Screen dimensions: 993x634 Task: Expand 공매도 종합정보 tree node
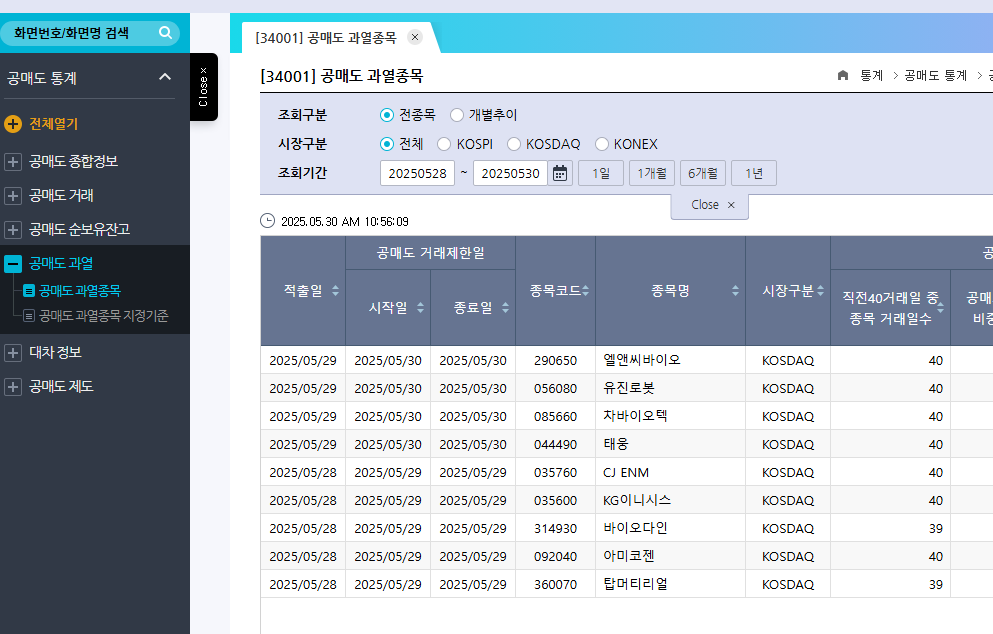[13, 162]
